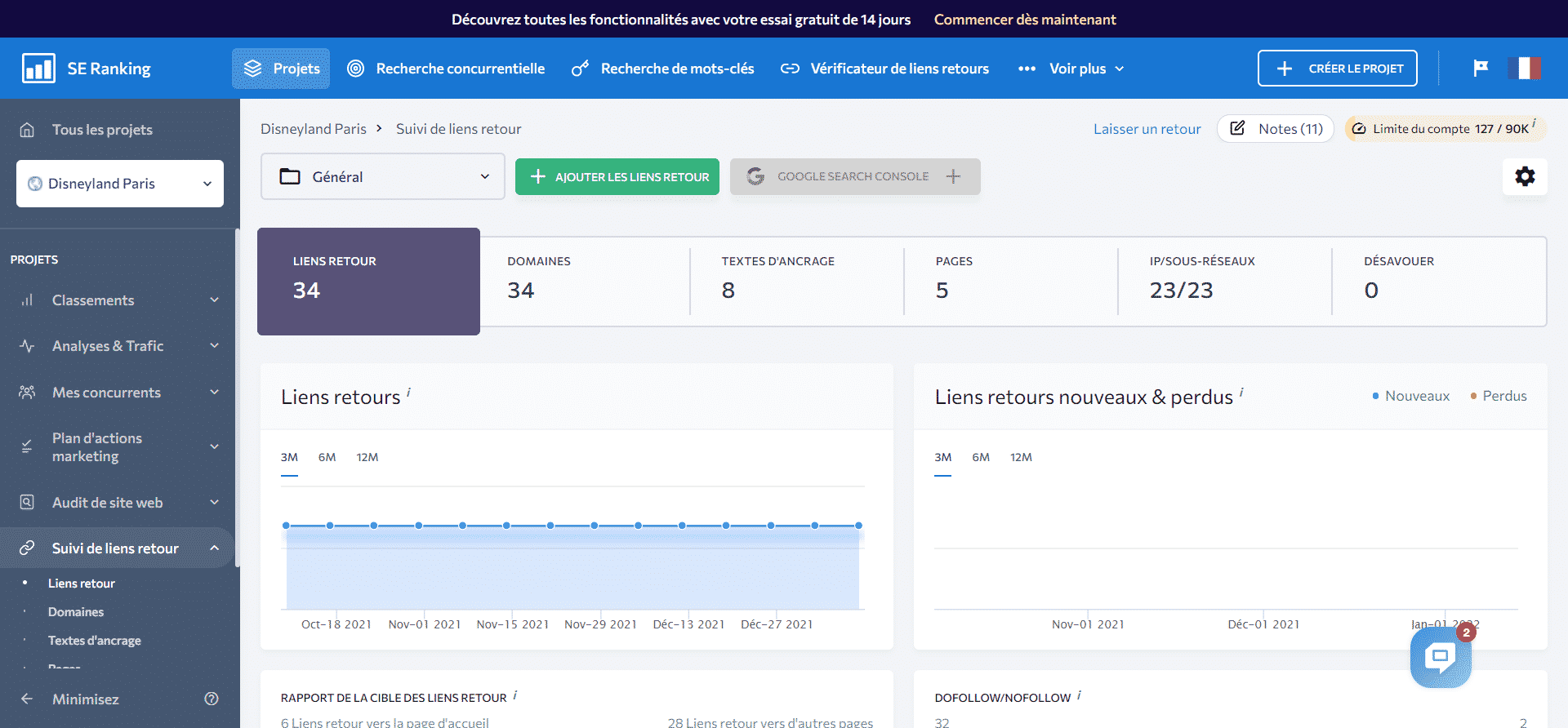Open Recherche concurrentielle in top navigation
1568x728 pixels.
pyautogui.click(x=446, y=69)
